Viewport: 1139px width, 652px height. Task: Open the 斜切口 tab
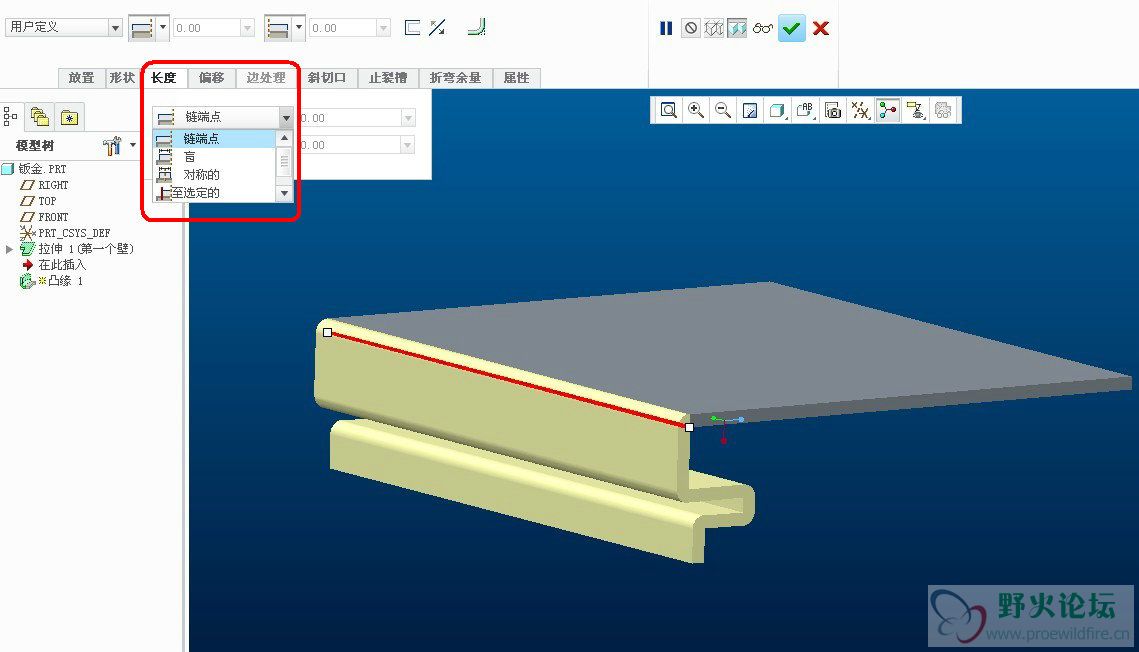(x=327, y=78)
